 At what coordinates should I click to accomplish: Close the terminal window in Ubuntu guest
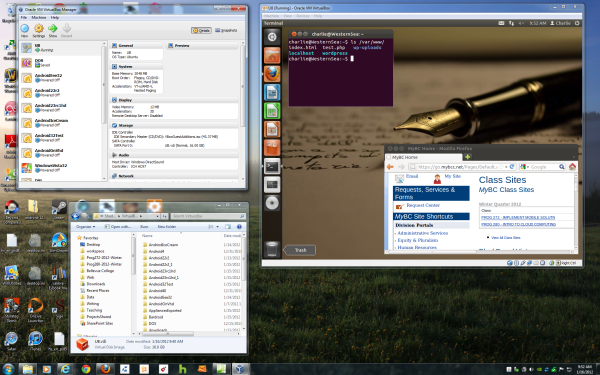pos(294,34)
